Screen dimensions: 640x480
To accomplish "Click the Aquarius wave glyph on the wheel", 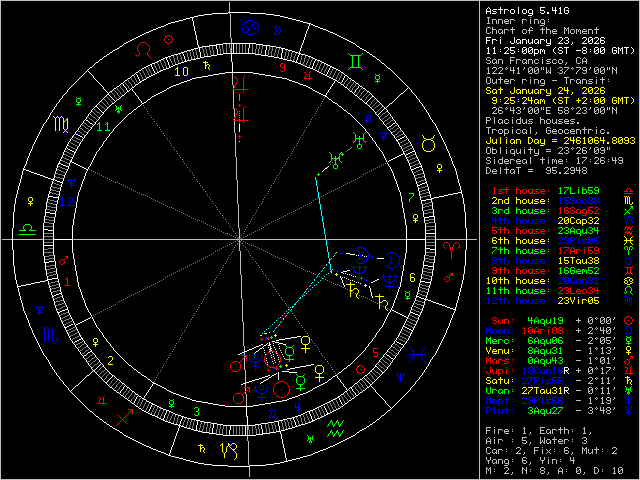I will (337, 427).
